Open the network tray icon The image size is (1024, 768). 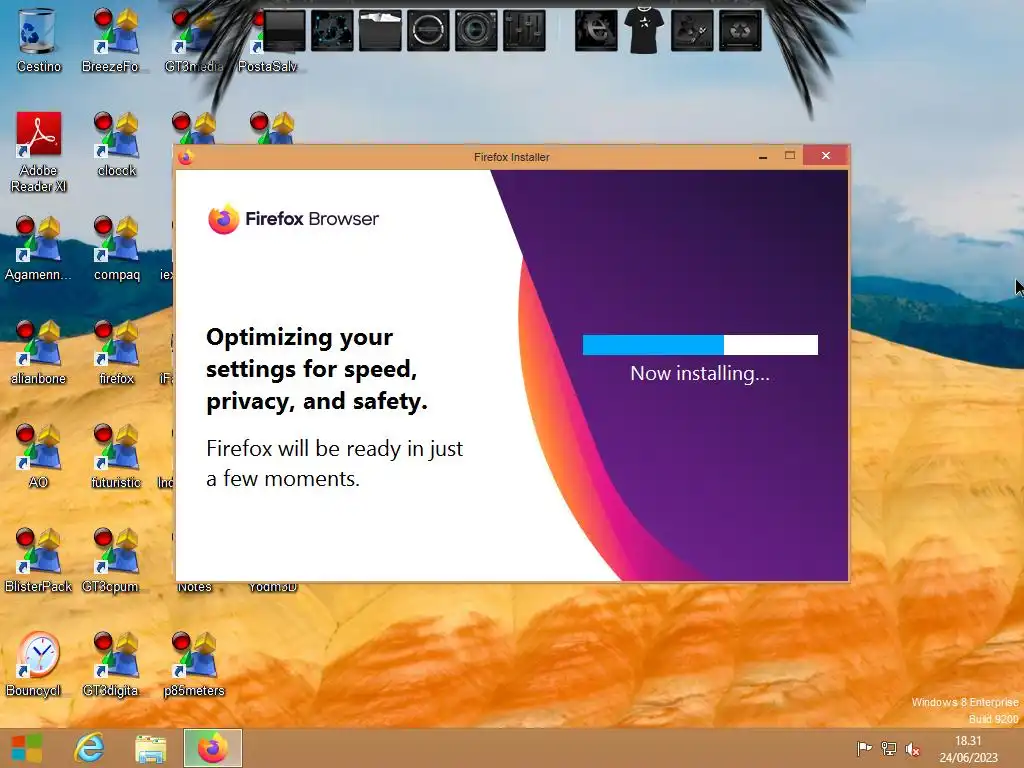pyautogui.click(x=889, y=748)
